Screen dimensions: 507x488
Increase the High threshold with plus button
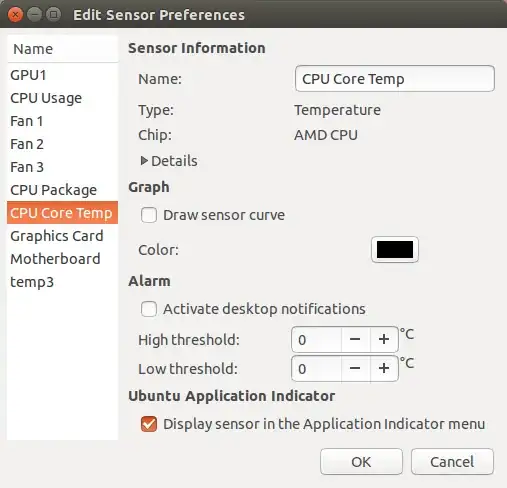384,340
